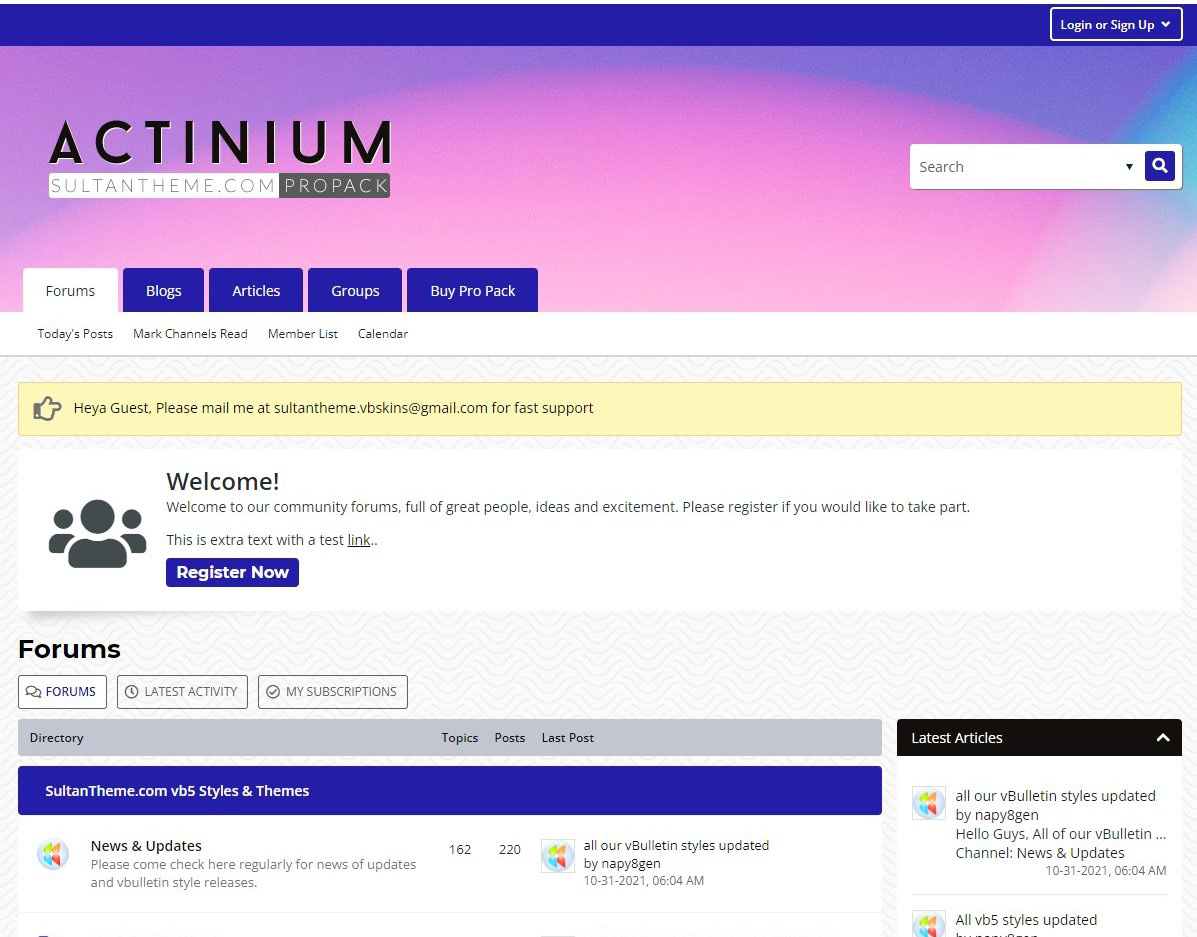Image resolution: width=1197 pixels, height=937 pixels.
Task: Click last post author avatar in News & Updates row
Action: coord(557,856)
